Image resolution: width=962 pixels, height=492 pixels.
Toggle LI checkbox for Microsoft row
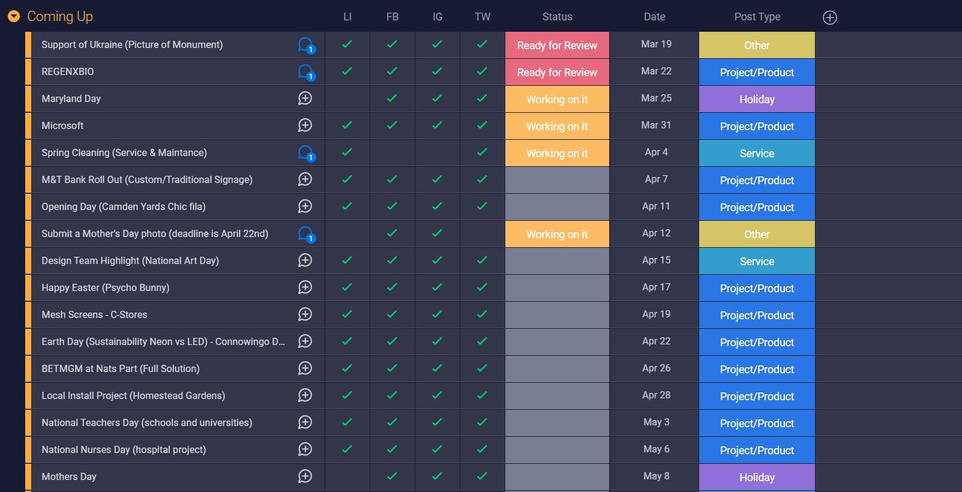click(x=347, y=126)
